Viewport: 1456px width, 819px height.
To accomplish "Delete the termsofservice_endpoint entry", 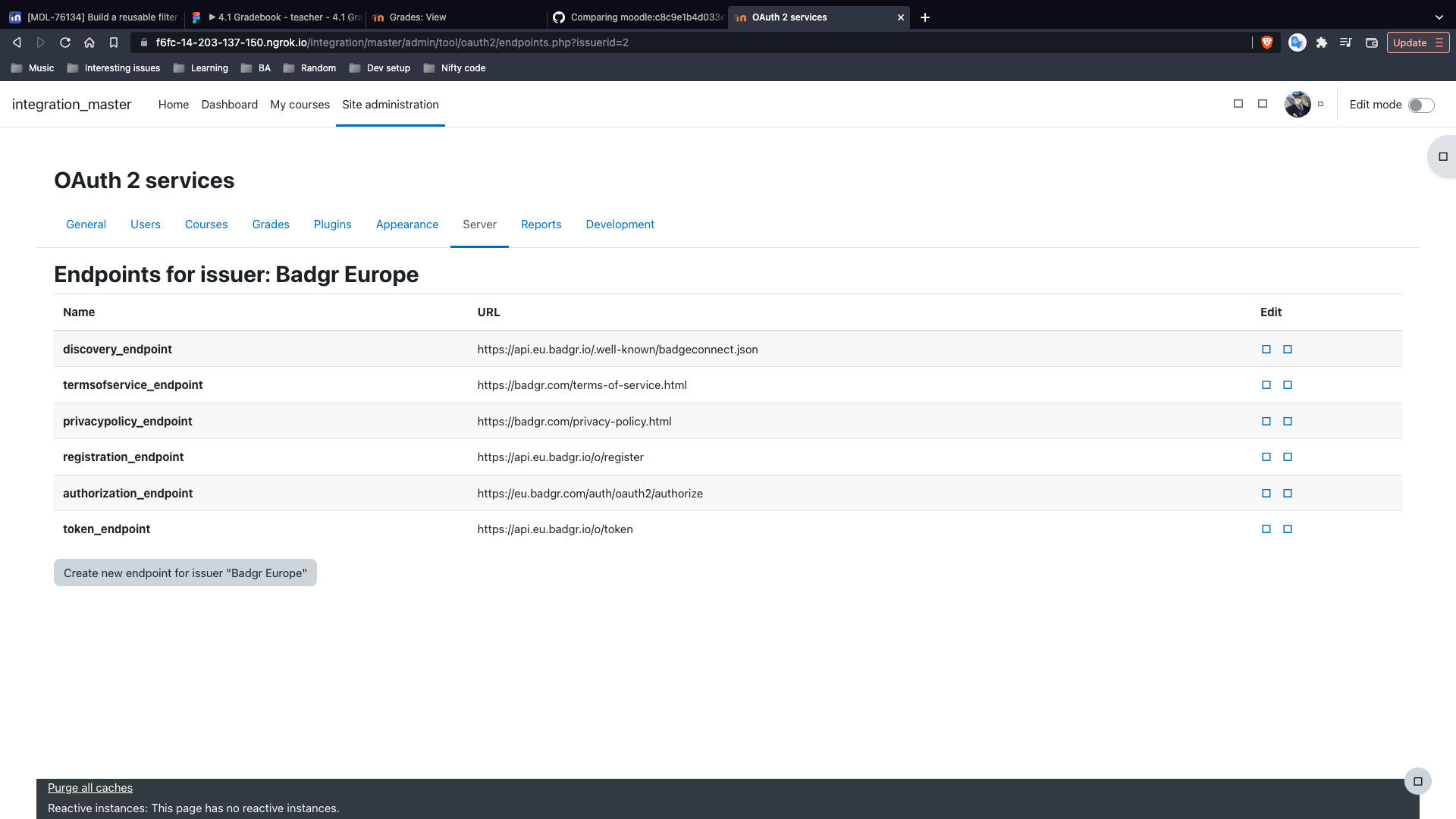I will [x=1287, y=385].
